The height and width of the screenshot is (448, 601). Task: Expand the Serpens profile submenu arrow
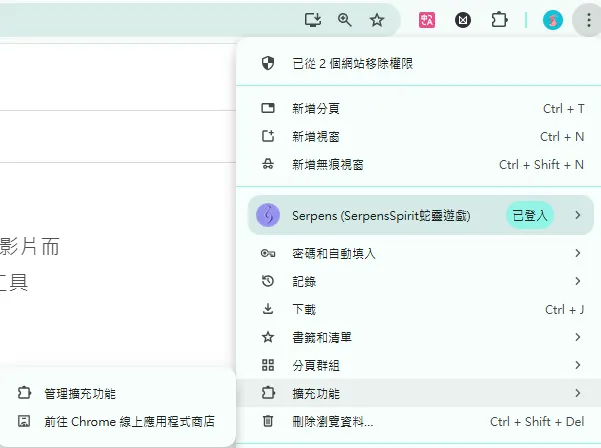tap(578, 215)
